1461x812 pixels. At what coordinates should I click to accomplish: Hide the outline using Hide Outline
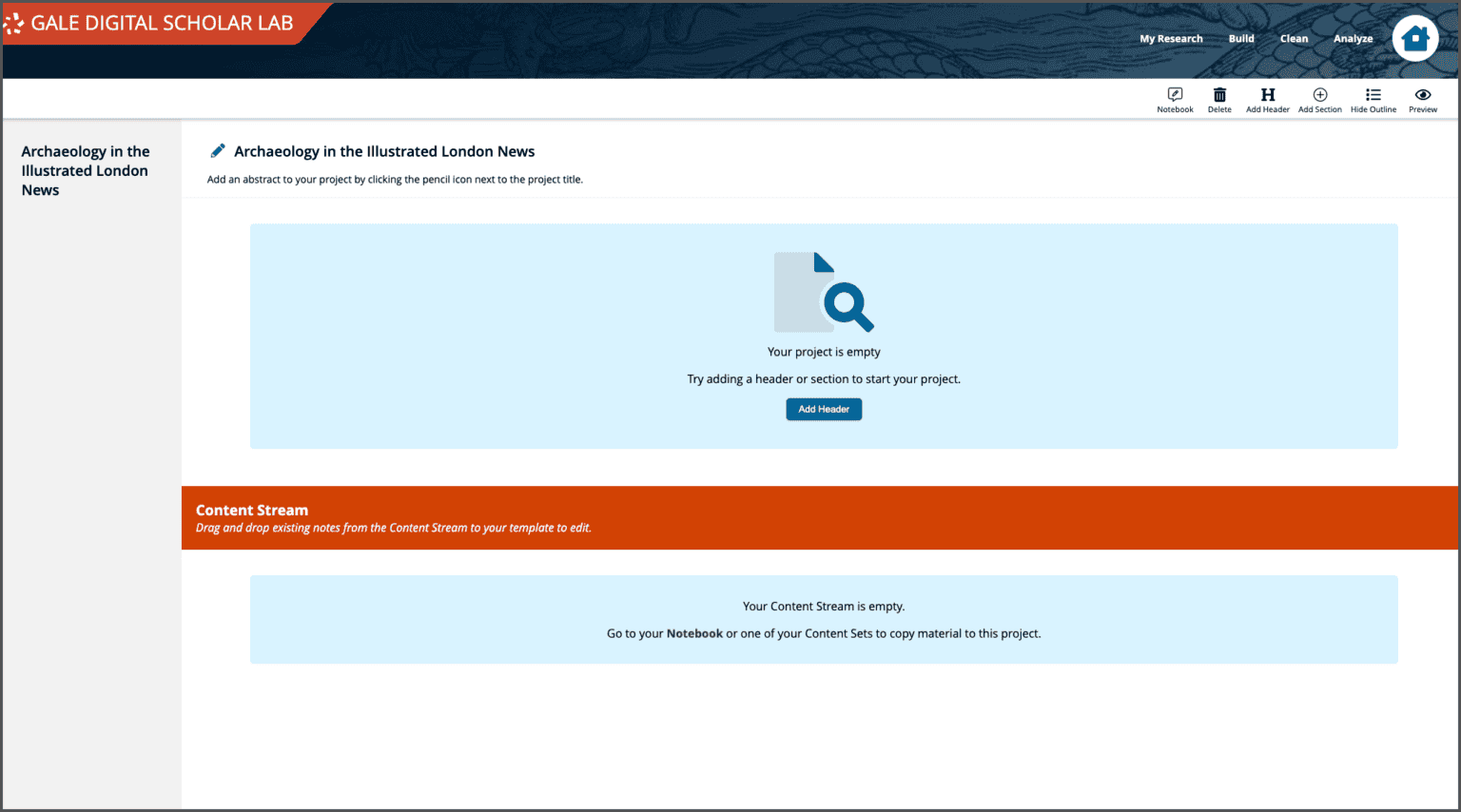[x=1373, y=99]
